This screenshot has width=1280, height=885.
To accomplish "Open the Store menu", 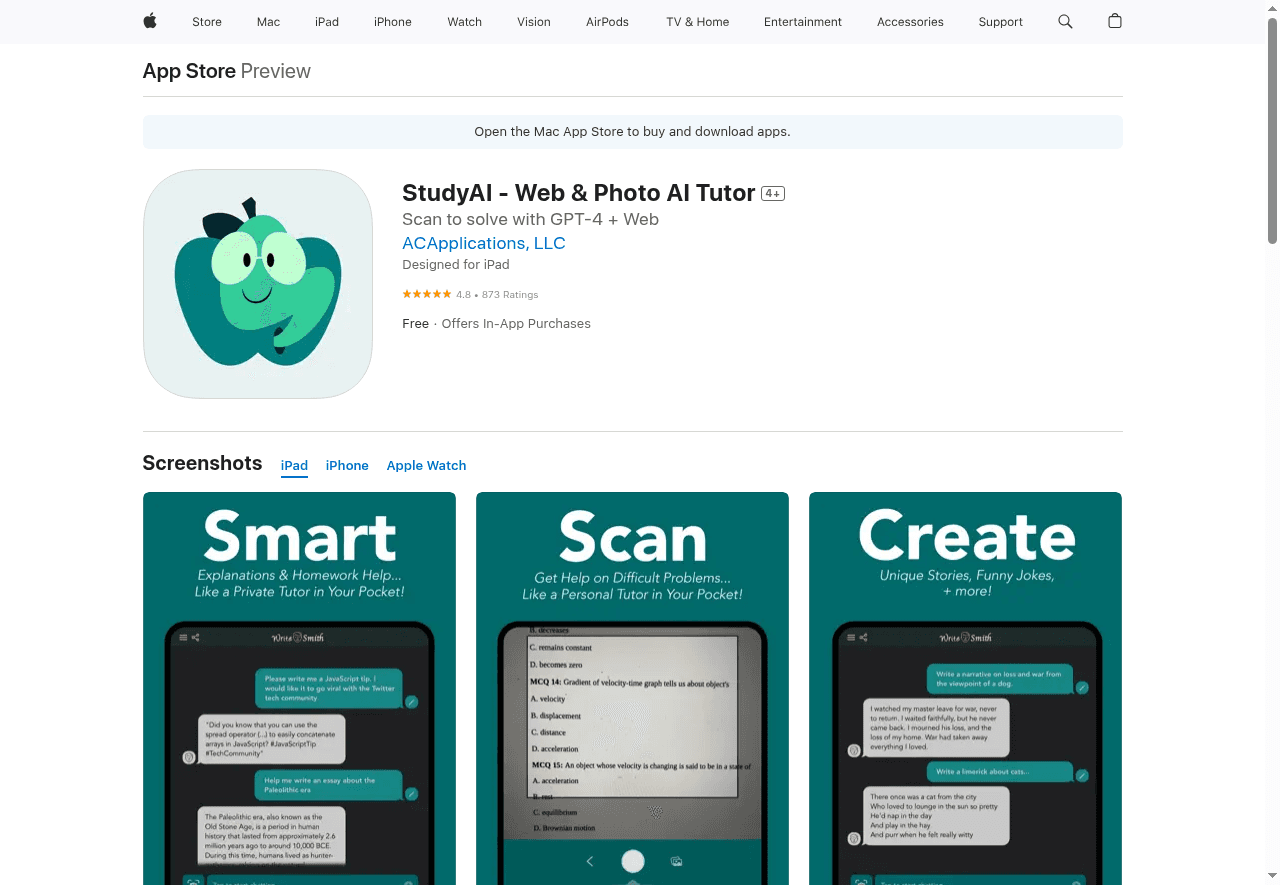I will point(207,21).
